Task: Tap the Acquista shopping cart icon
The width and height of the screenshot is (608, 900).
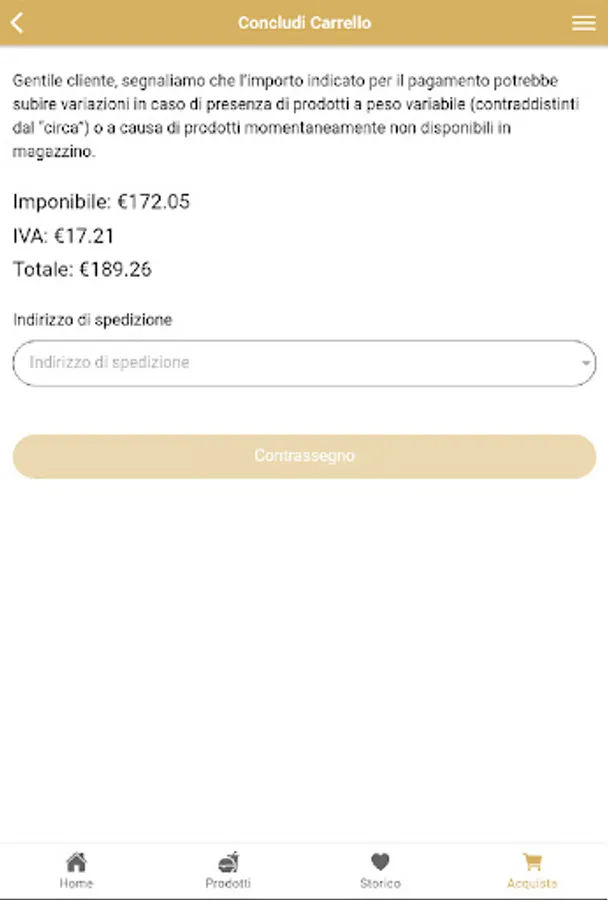Action: click(x=532, y=862)
